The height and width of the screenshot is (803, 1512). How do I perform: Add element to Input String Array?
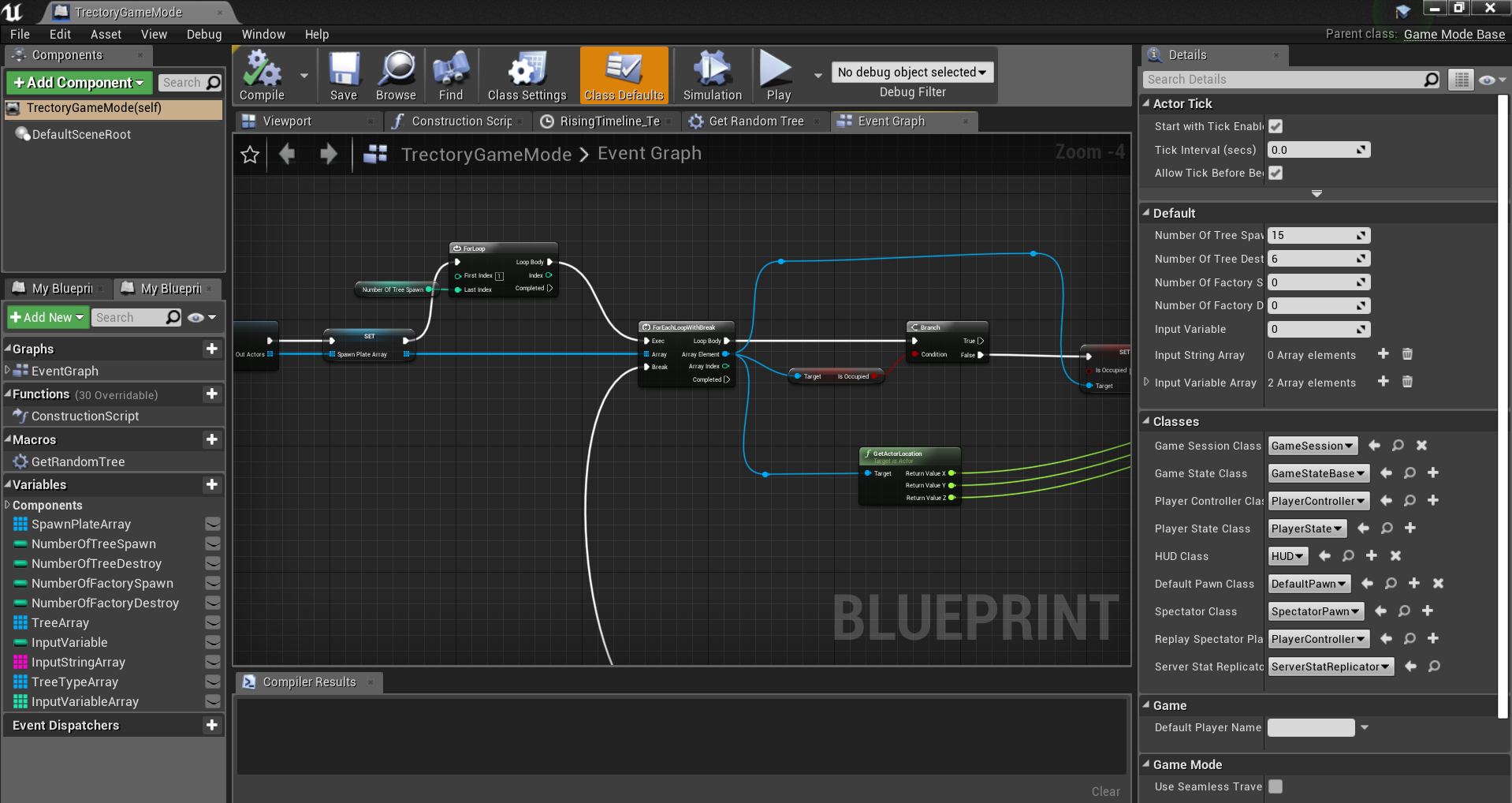[x=1383, y=354]
